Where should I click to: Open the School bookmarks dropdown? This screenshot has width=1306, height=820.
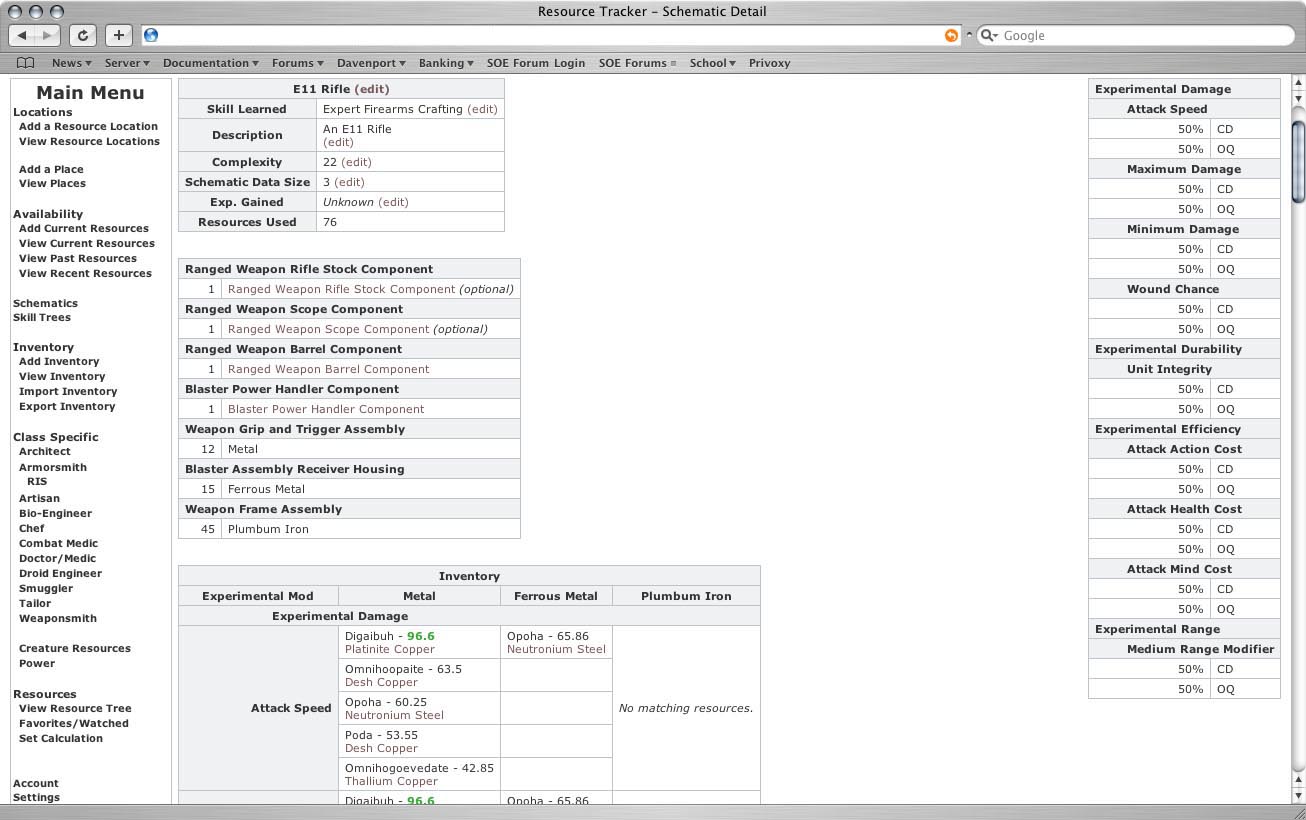712,63
